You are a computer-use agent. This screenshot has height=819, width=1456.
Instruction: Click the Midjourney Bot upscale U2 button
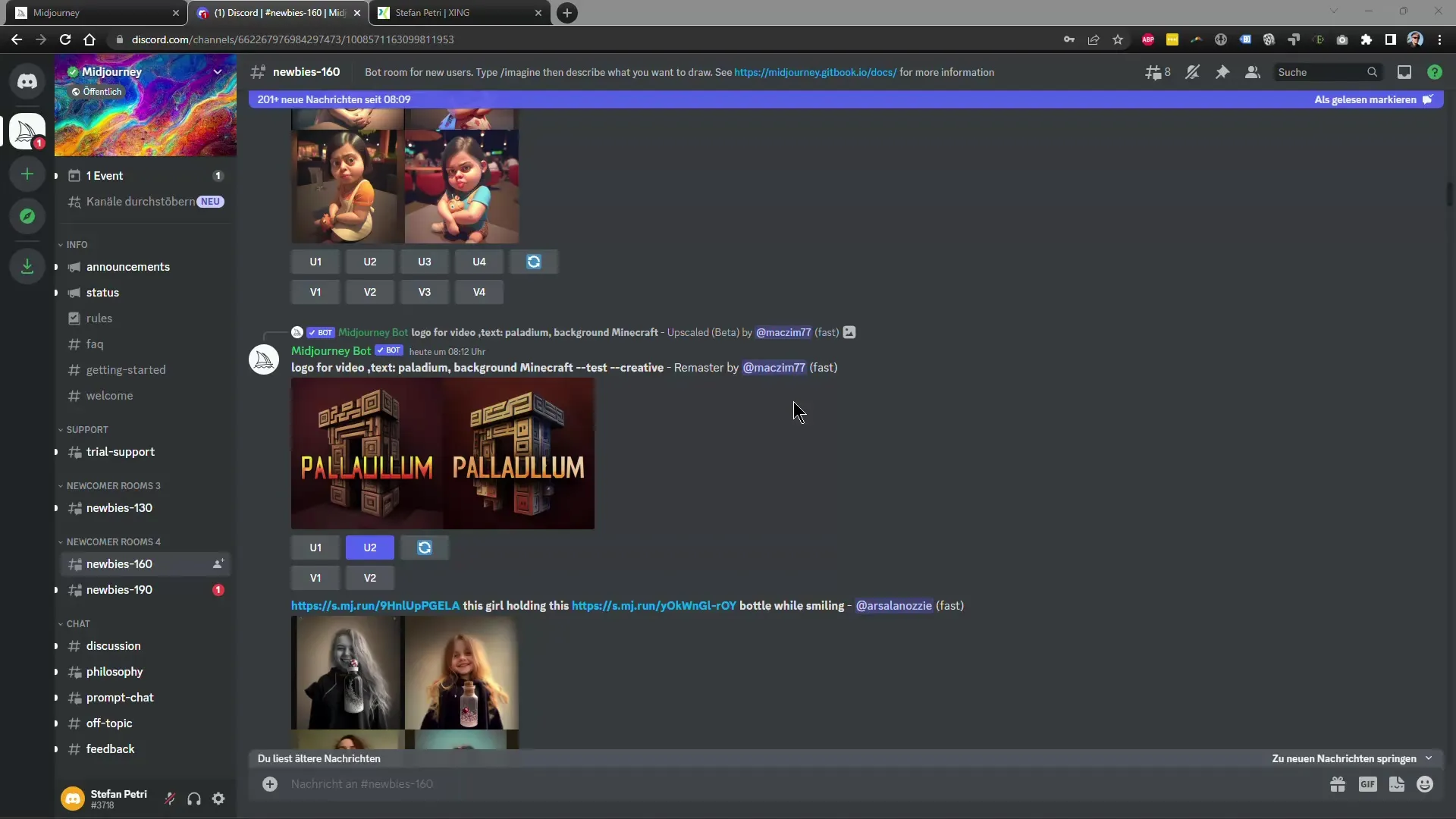(369, 547)
